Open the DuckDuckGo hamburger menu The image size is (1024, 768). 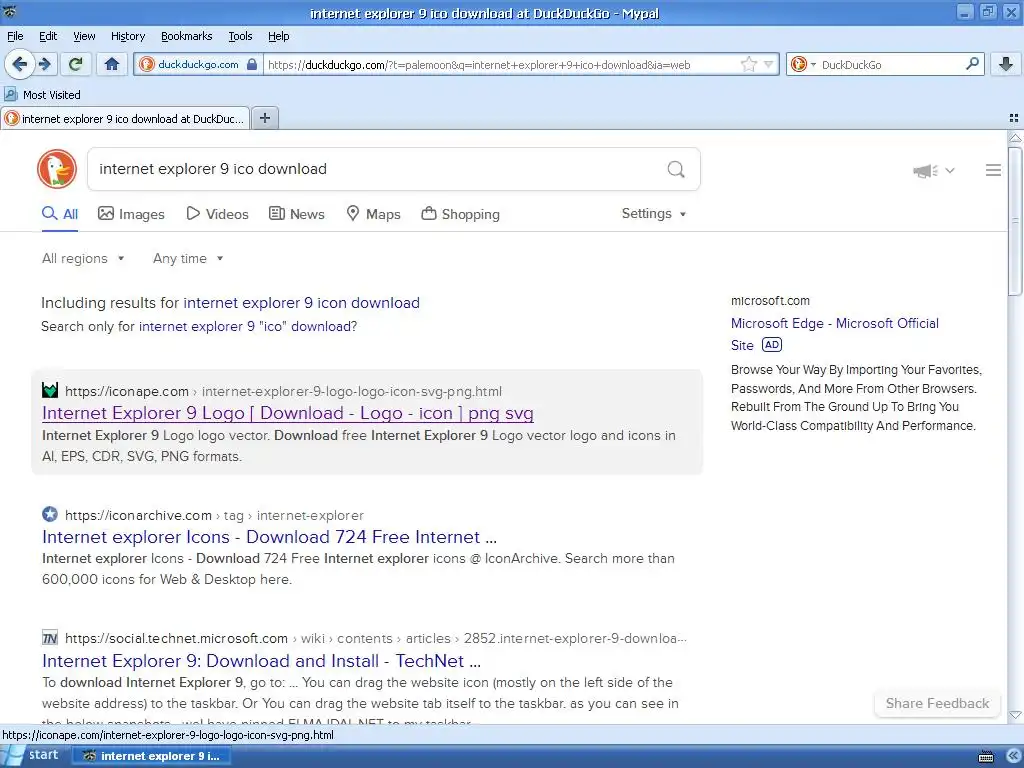[x=993, y=170]
